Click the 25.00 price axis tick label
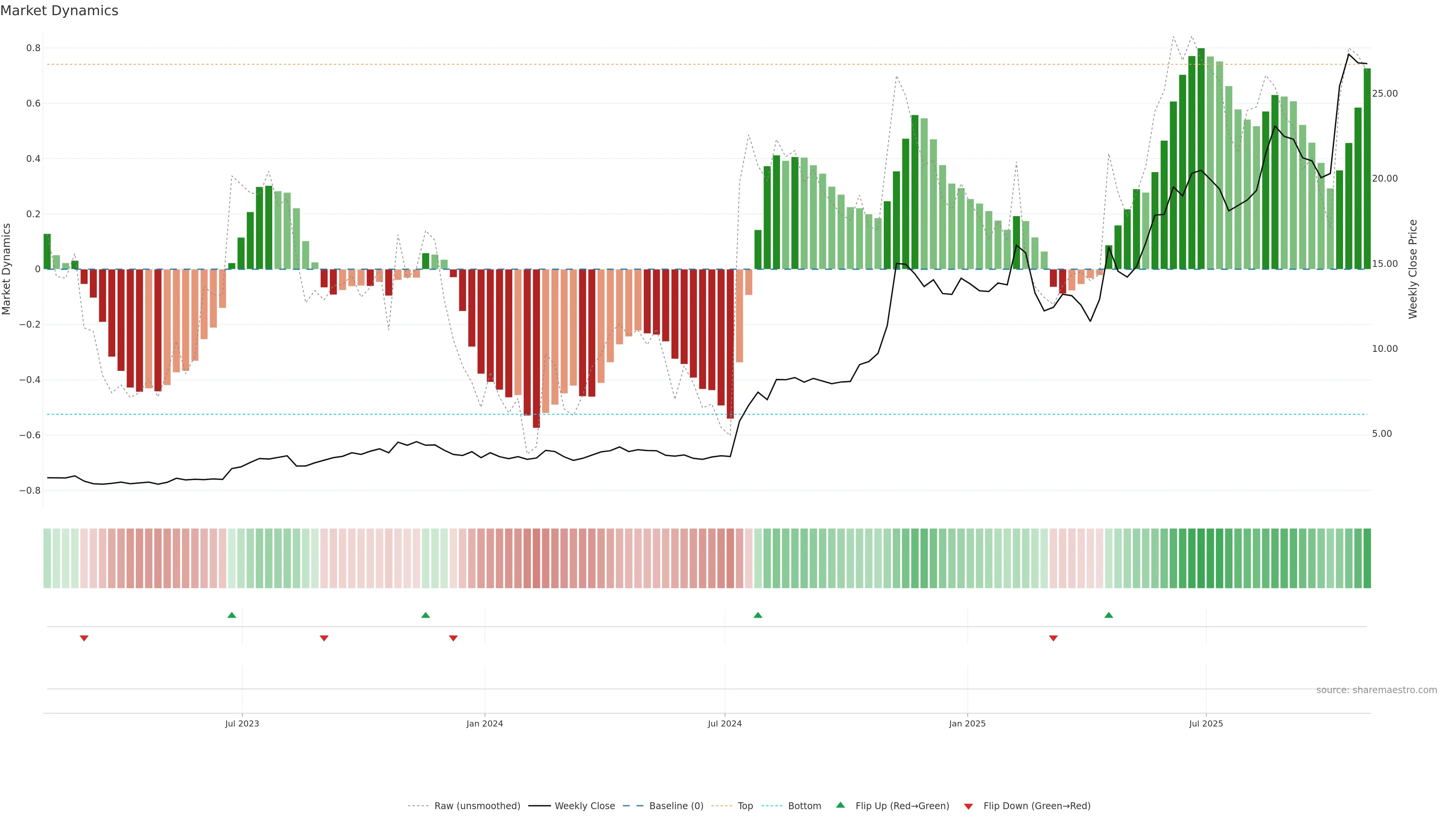This screenshot has height=819, width=1456. click(1384, 93)
